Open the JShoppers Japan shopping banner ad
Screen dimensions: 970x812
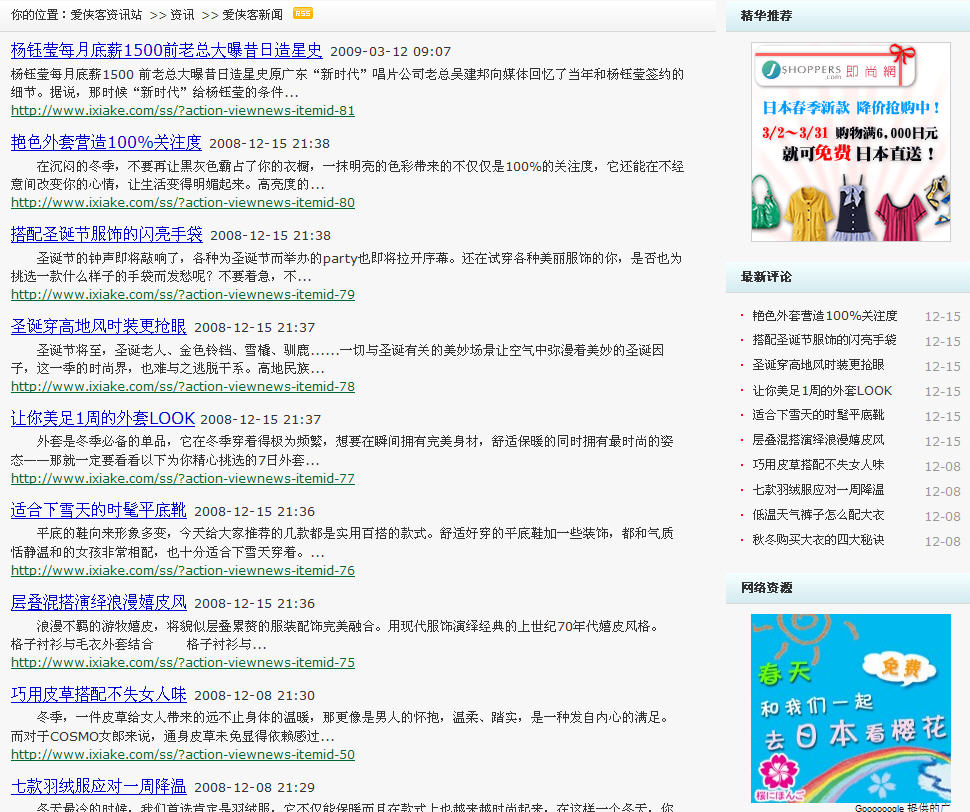(850, 141)
